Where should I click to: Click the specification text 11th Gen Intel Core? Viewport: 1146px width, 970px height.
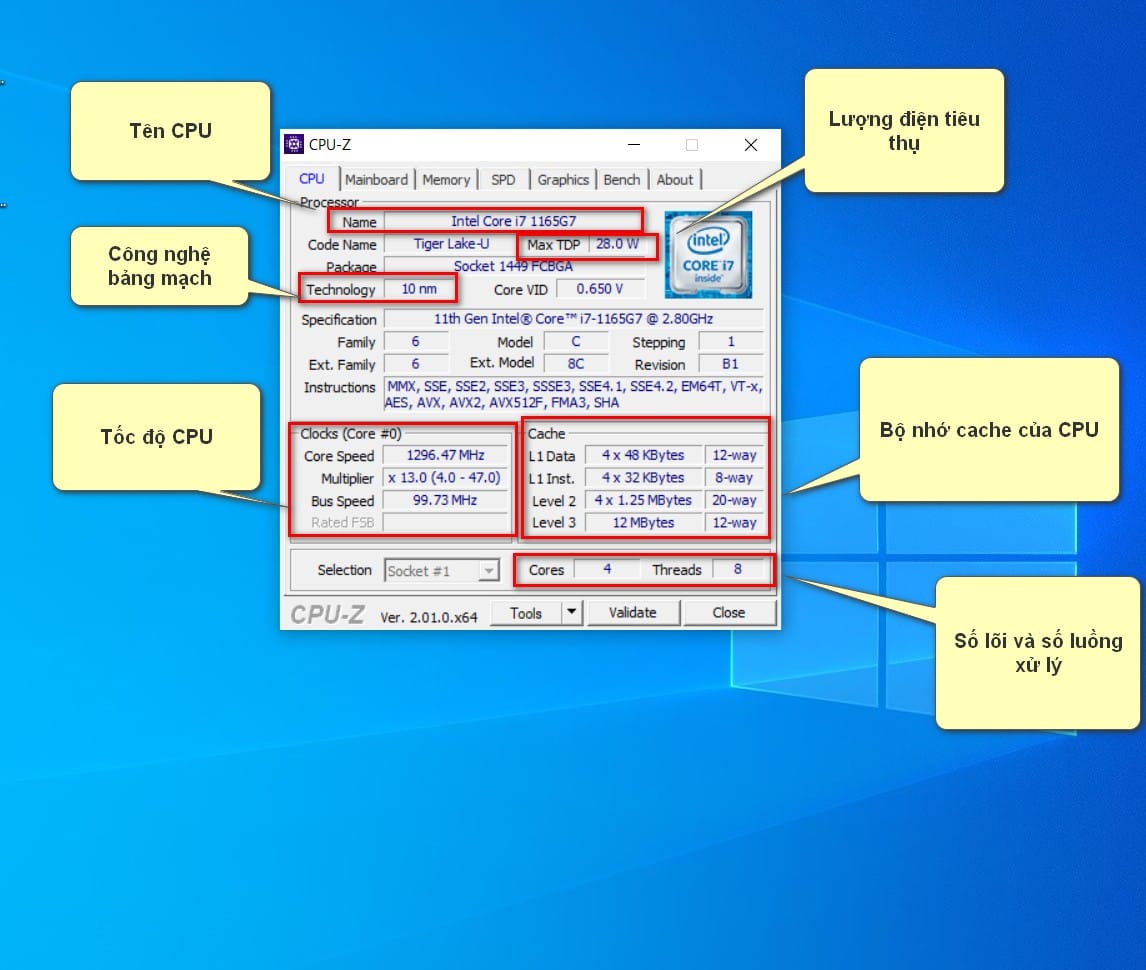click(x=574, y=319)
